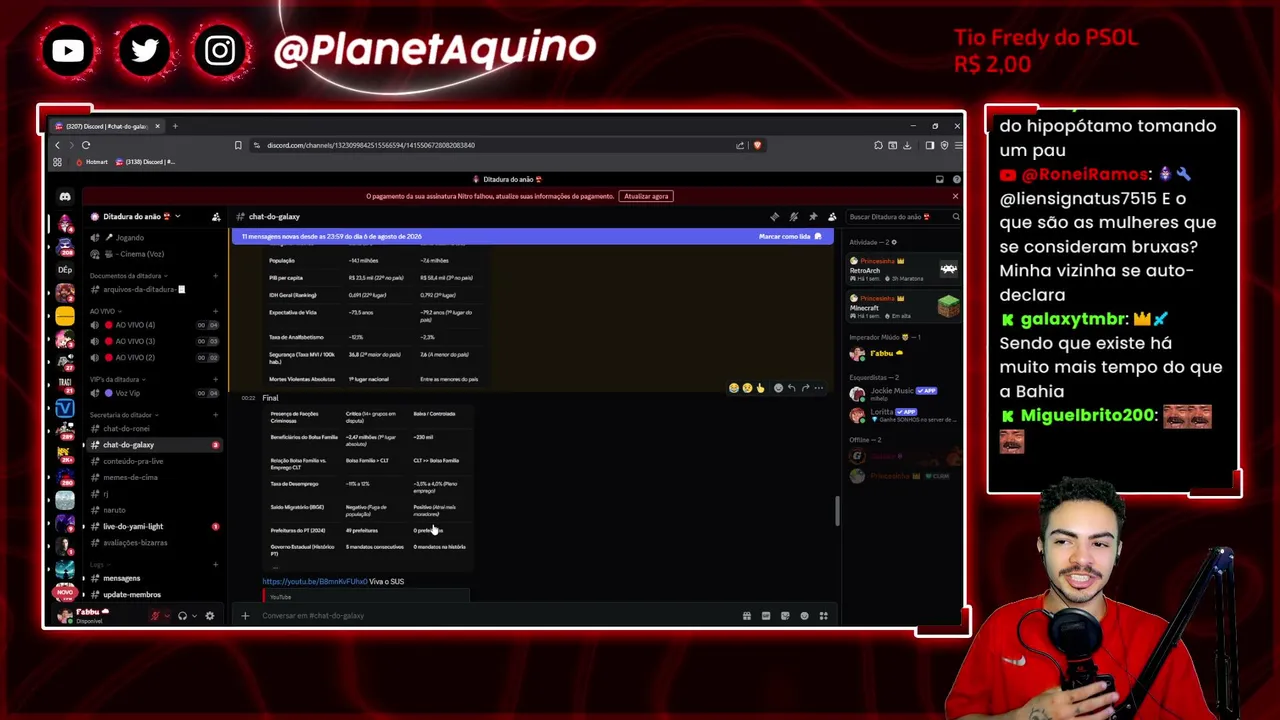Click the chat scrollbar thumb
1280x720 pixels.
[837, 510]
